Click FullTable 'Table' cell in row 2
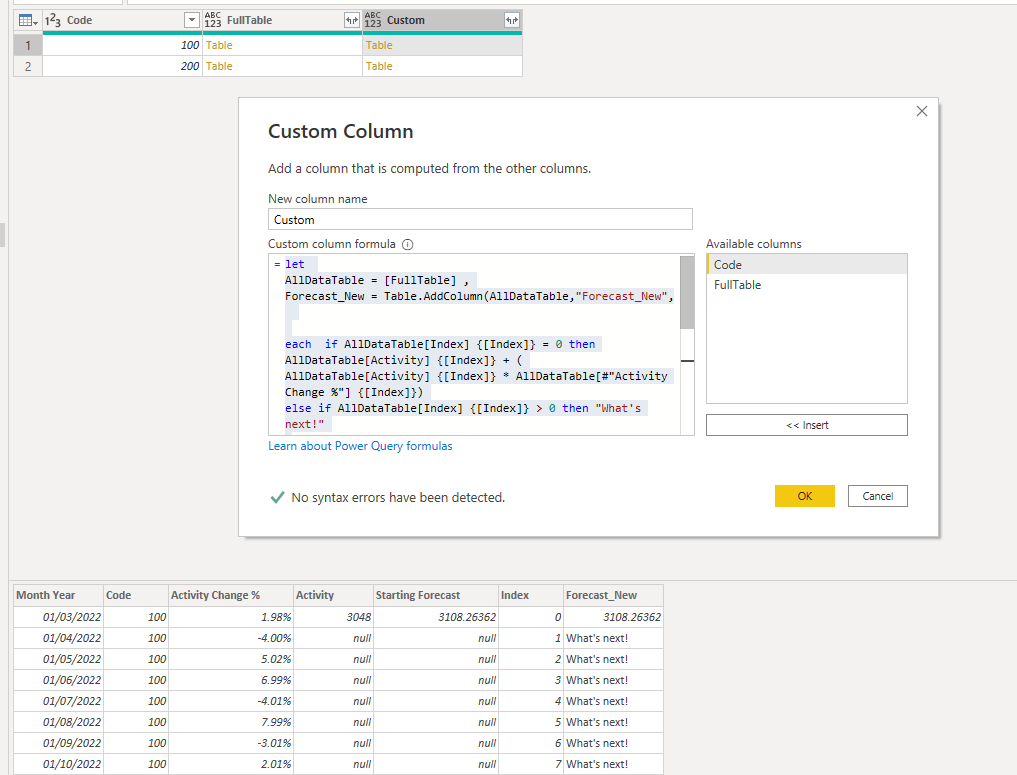This screenshot has width=1017, height=775. coord(282,66)
